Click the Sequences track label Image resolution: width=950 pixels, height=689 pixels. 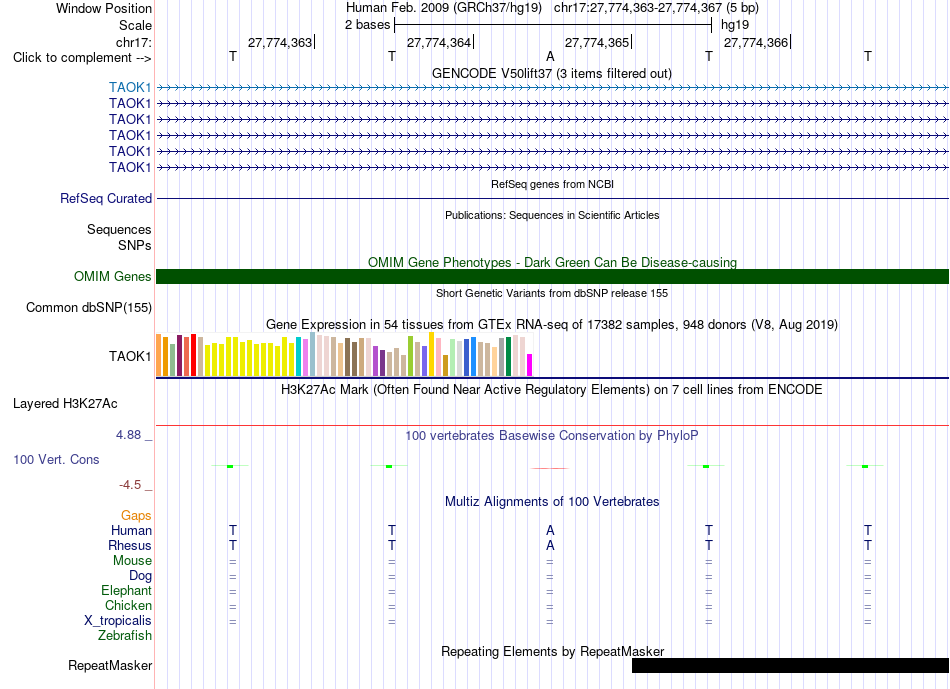[x=119, y=230]
